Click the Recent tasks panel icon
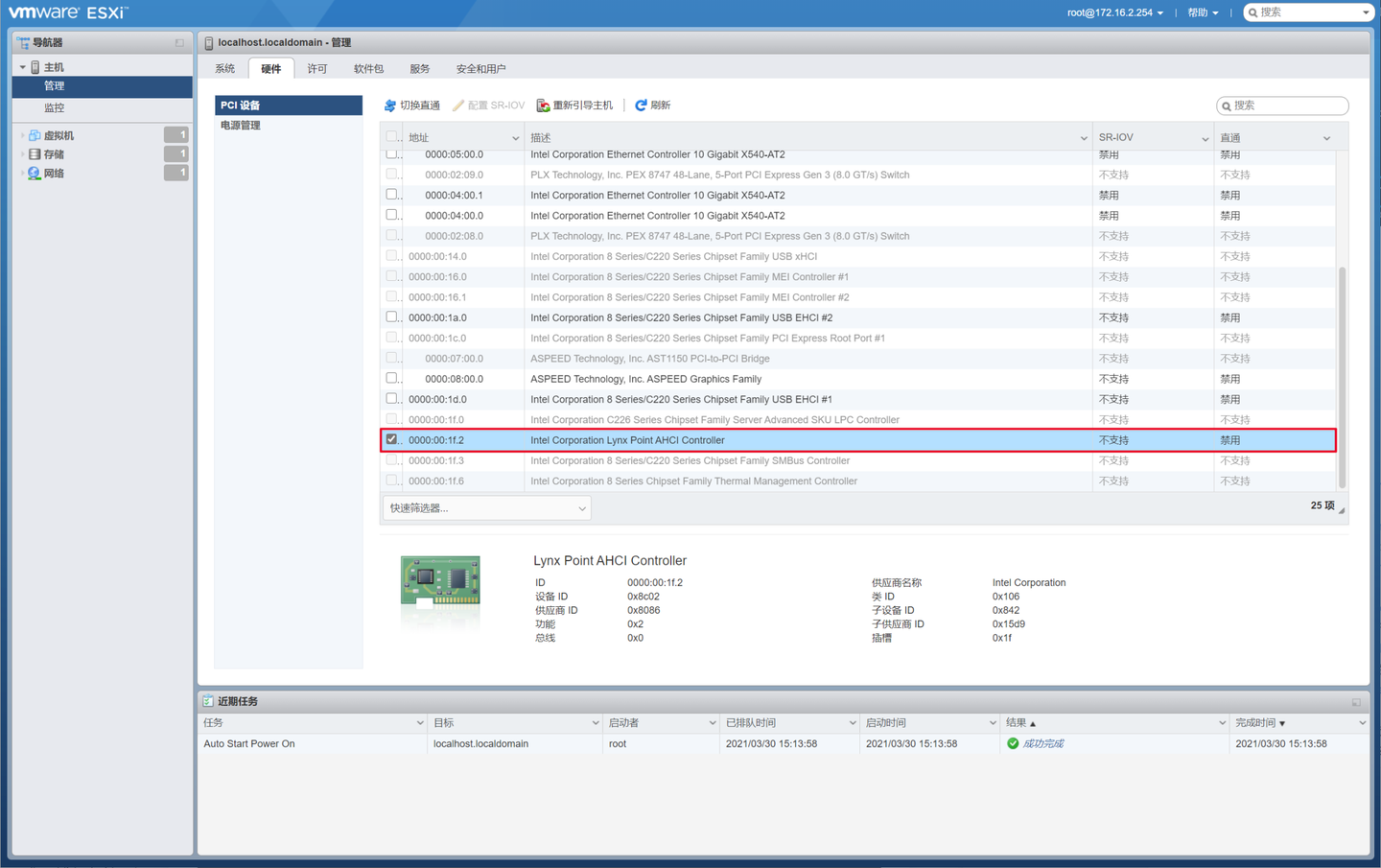Screen dimensions: 1381x868 tap(208, 701)
